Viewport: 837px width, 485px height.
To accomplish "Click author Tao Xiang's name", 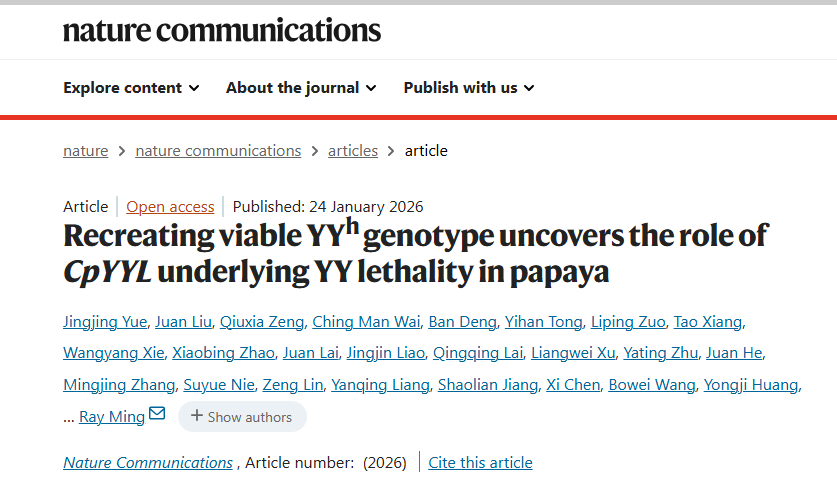I will 707,322.
